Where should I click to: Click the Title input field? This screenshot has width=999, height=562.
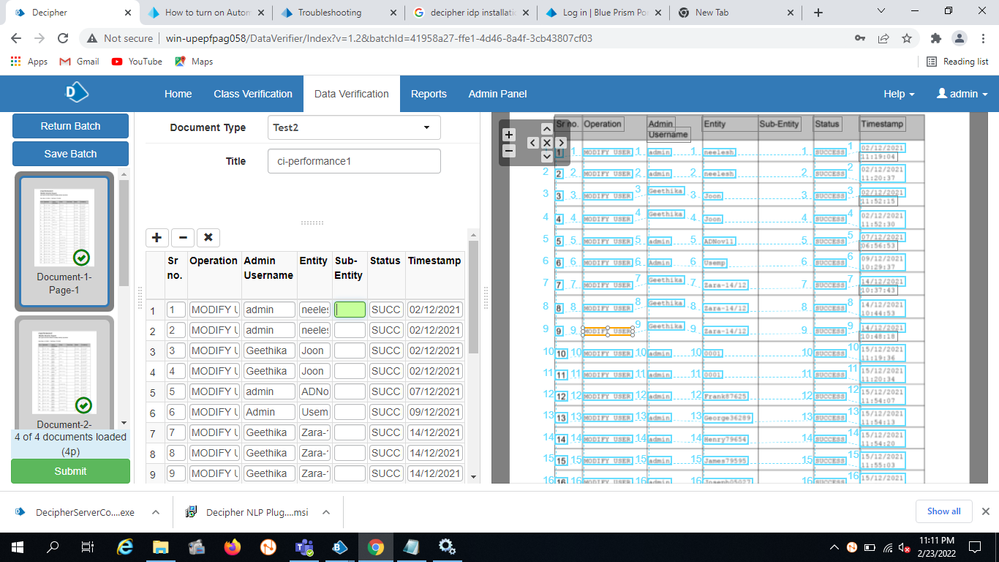coord(354,161)
